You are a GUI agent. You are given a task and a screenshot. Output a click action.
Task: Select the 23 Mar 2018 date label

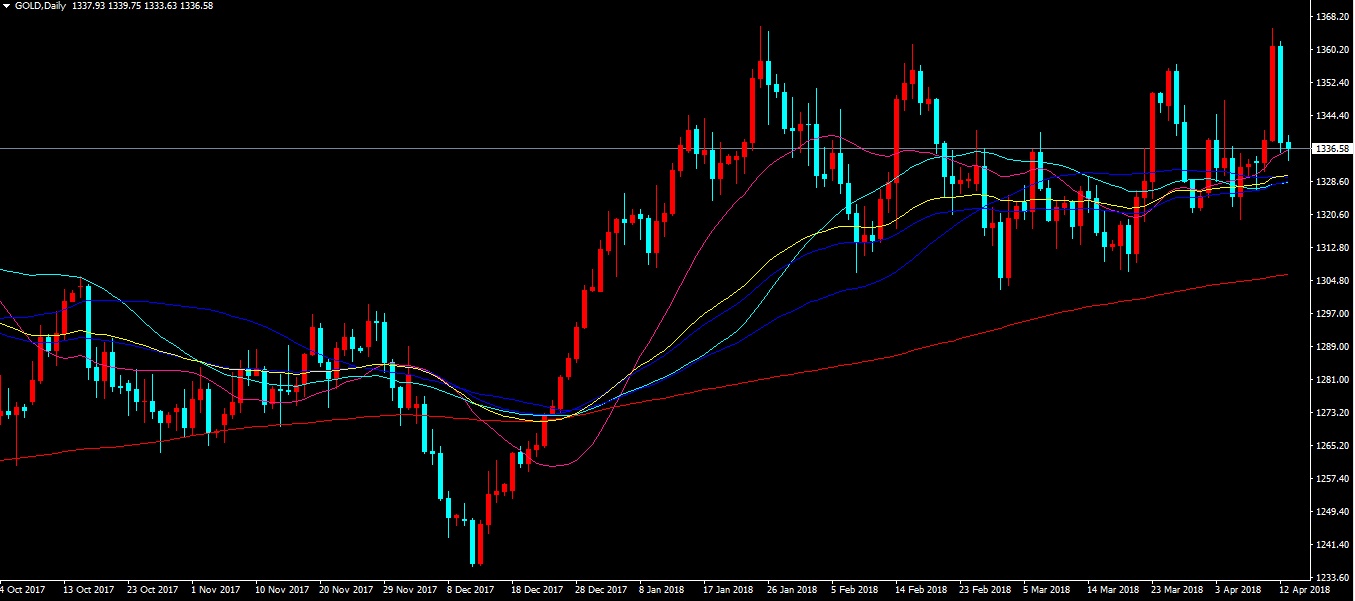tap(1176, 590)
